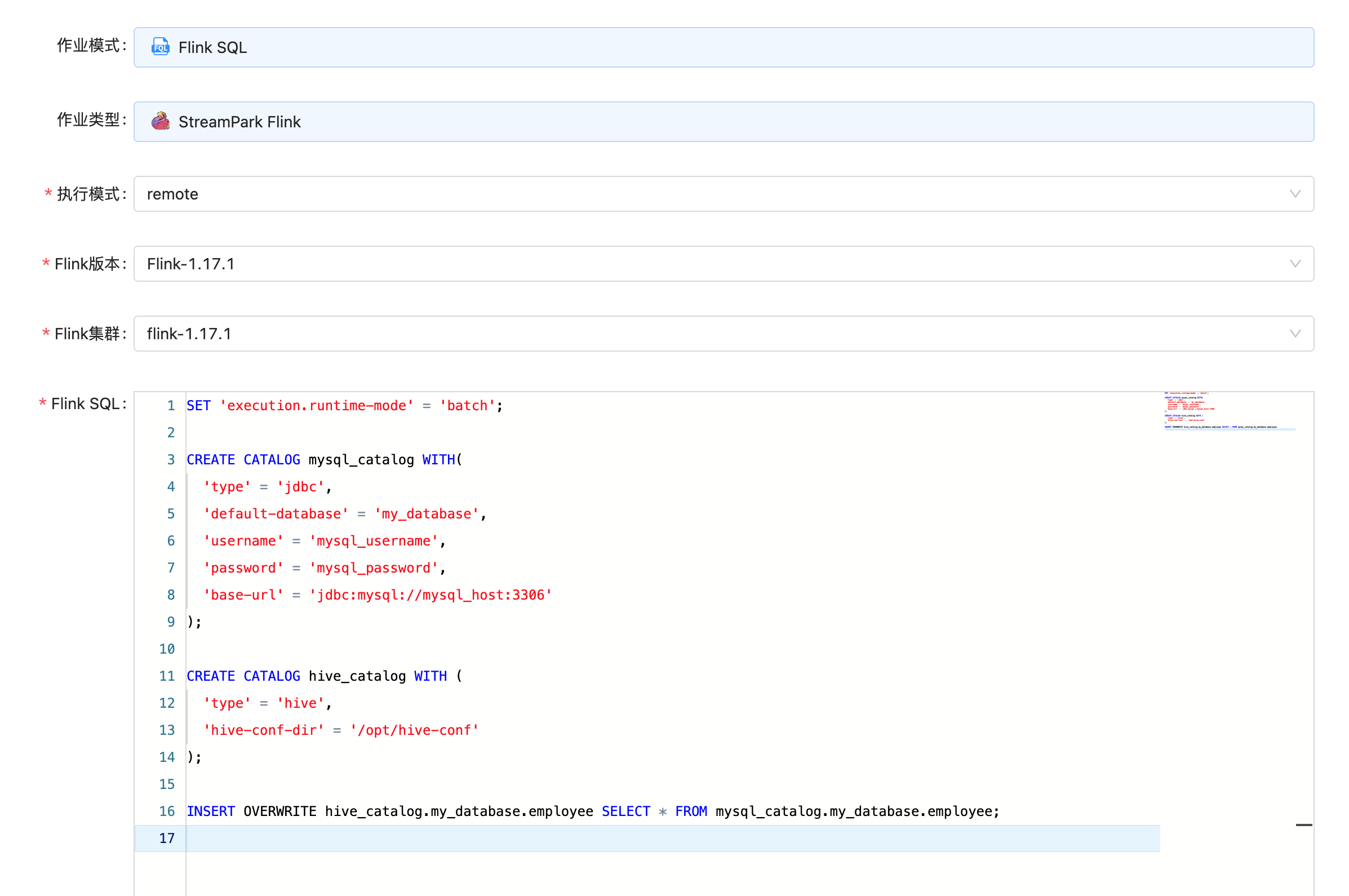The image size is (1349, 896).
Task: Click the execution mode chevron arrow
Action: tap(1295, 194)
